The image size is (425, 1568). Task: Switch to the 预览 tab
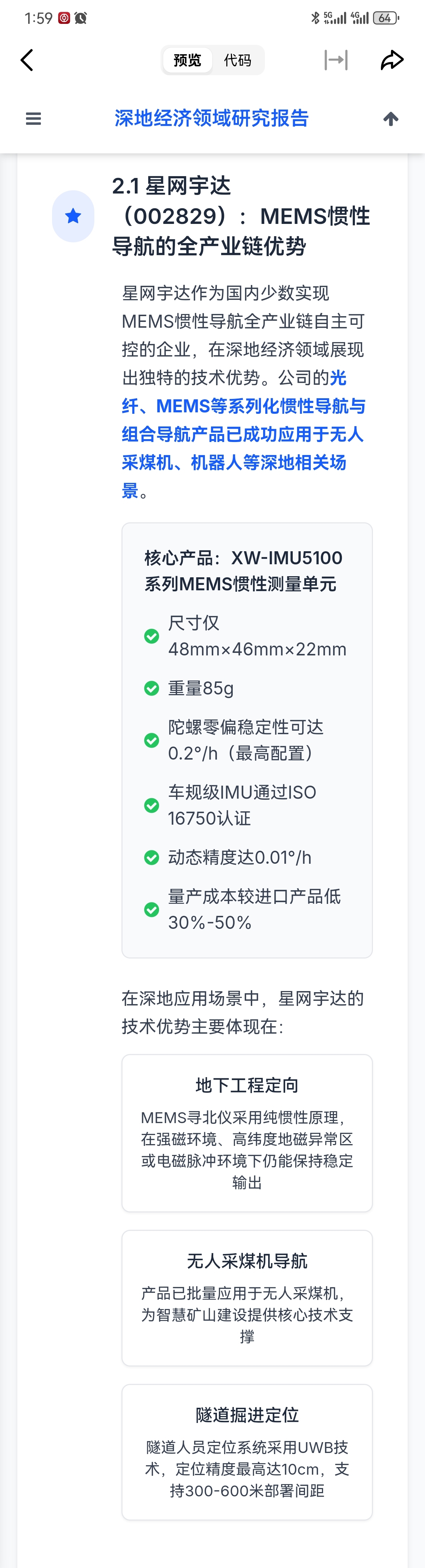pyautogui.click(x=187, y=60)
